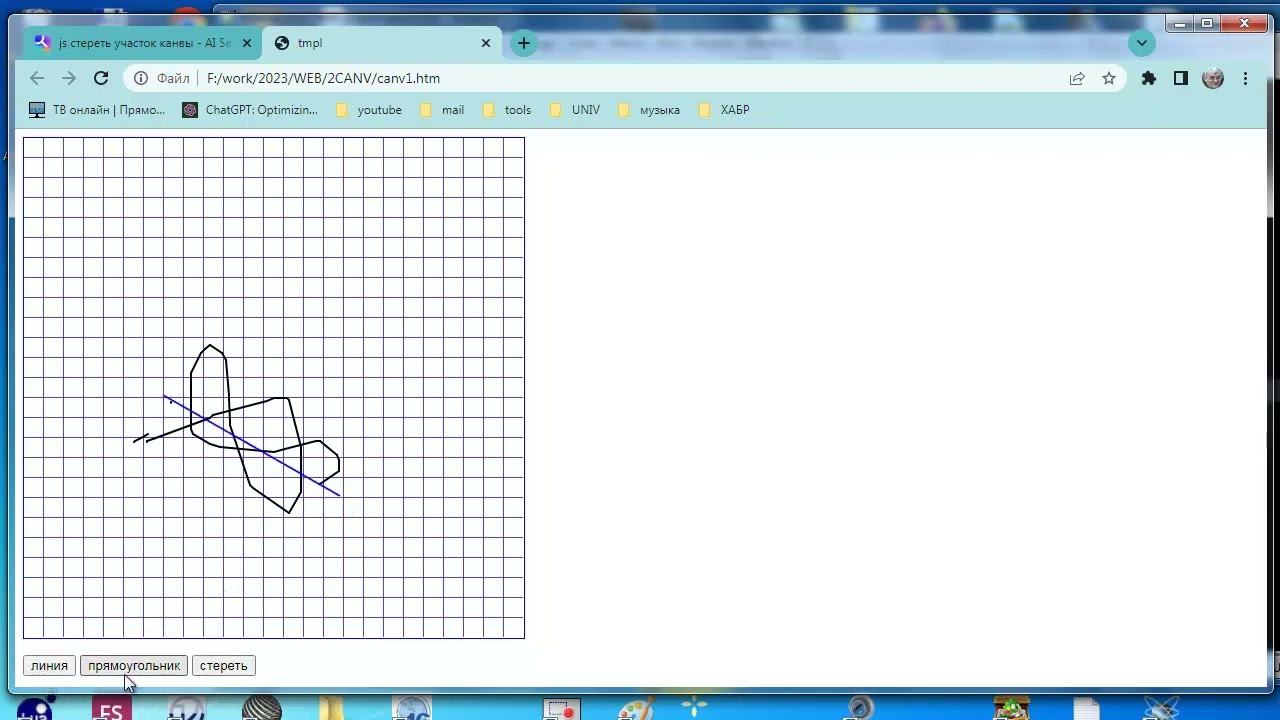Viewport: 1280px width, 720px height.
Task: Open the 'ТВ онлайн' bookmark
Action: point(97,110)
